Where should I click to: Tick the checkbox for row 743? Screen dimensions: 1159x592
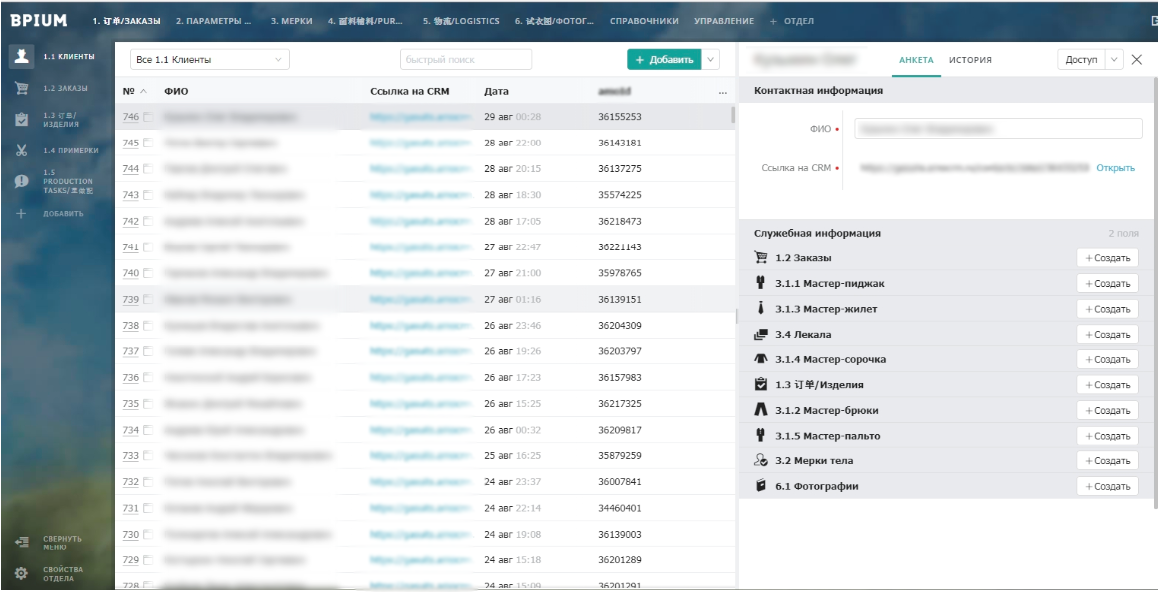(x=148, y=195)
